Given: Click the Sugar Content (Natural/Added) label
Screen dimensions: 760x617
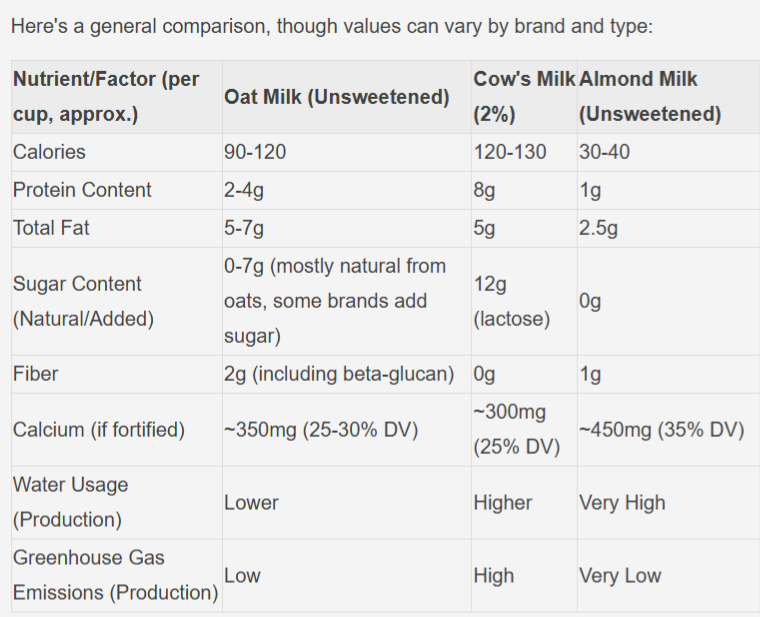Looking at the screenshot, I should (x=83, y=301).
